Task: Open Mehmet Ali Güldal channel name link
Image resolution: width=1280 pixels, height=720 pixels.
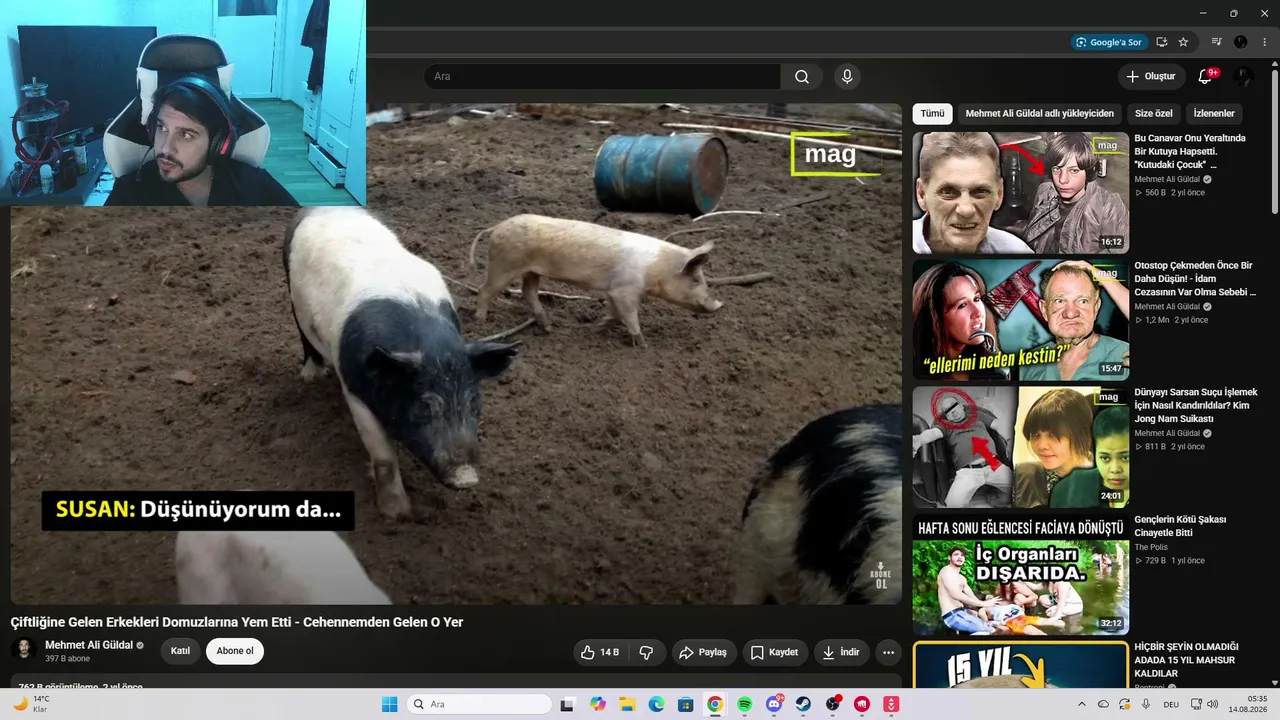Action: point(89,645)
